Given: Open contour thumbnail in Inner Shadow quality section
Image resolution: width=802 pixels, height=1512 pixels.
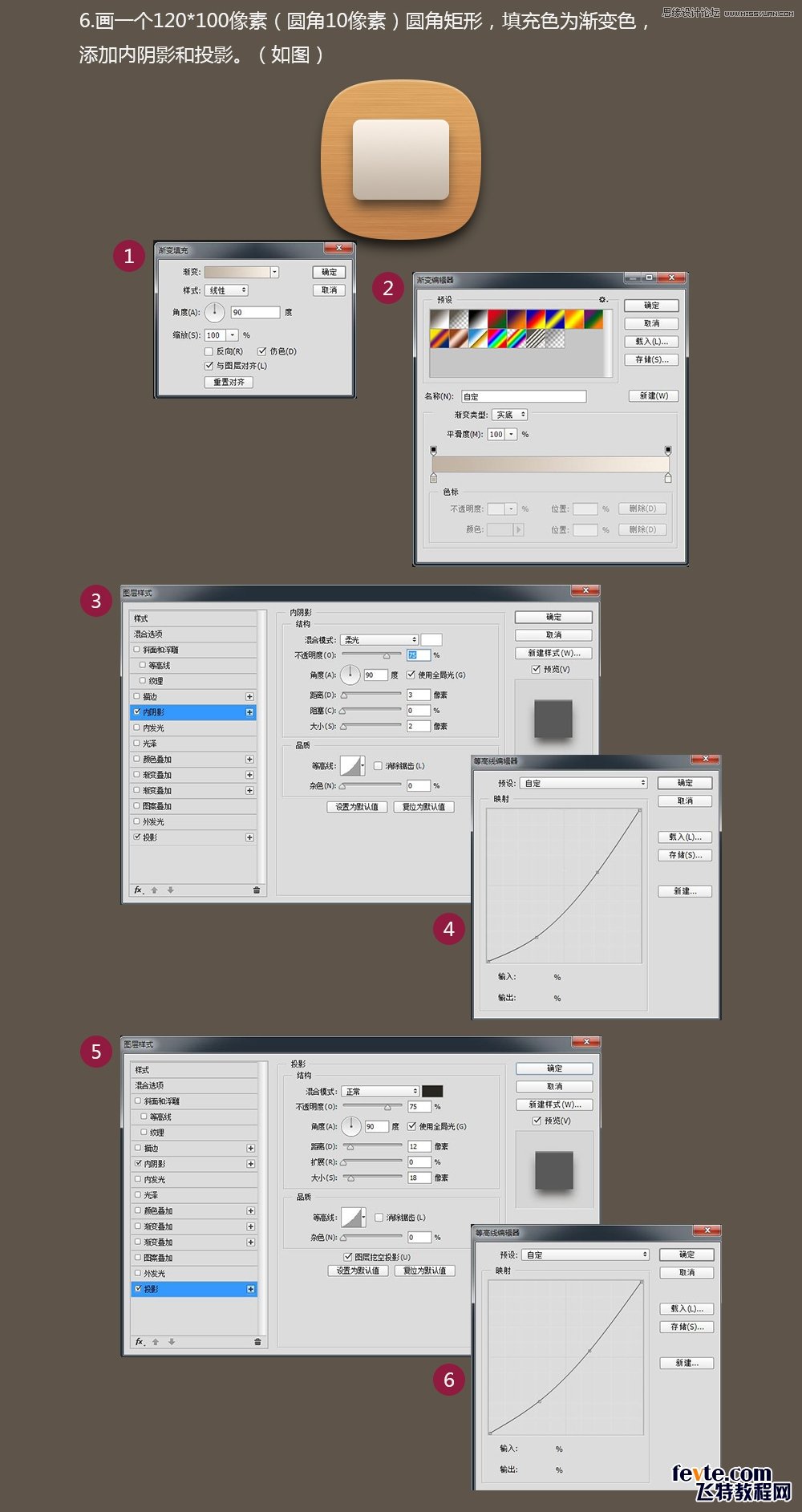Looking at the screenshot, I should coord(350,766).
